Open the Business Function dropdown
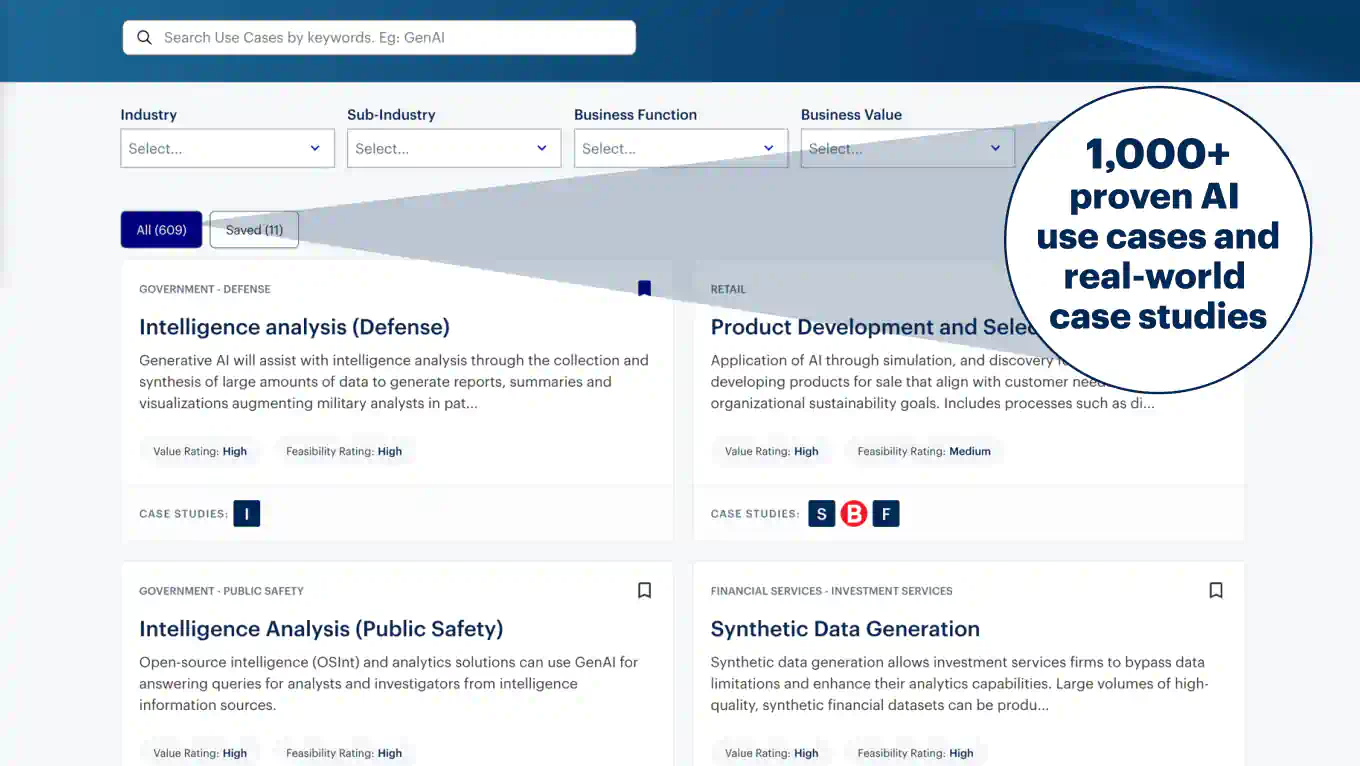The height and width of the screenshot is (766, 1360). [x=681, y=148]
